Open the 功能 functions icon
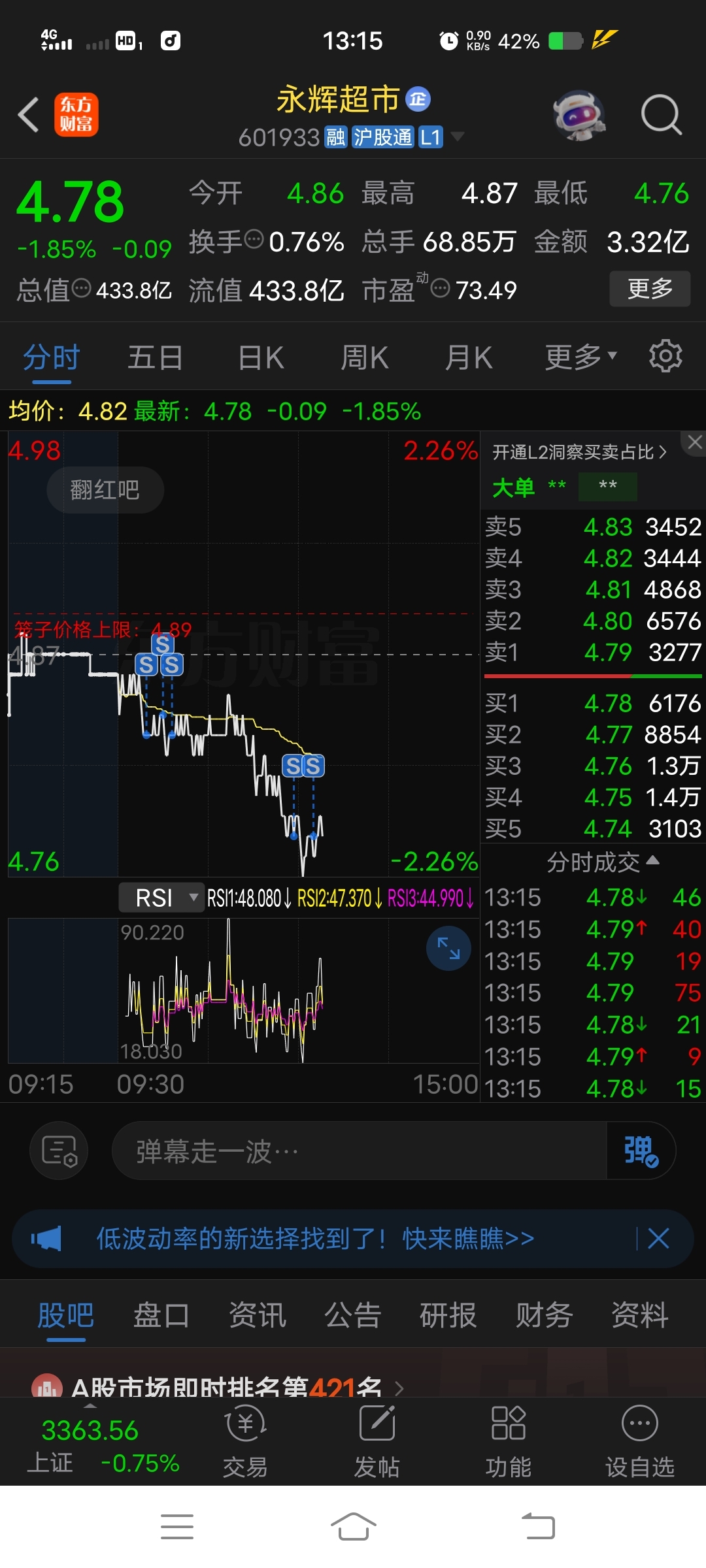This screenshot has width=706, height=1568. [509, 1441]
